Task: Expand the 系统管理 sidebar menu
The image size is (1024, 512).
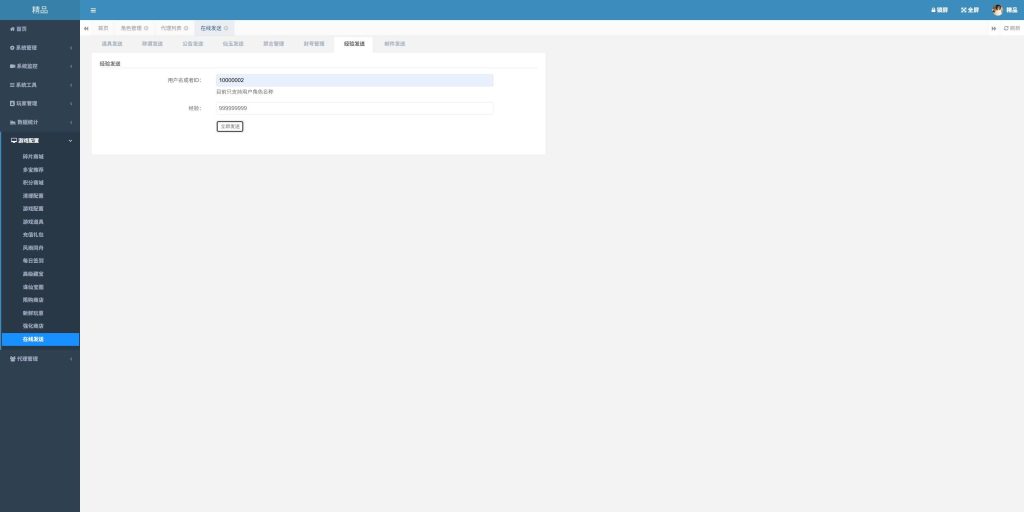Action: tap(40, 47)
